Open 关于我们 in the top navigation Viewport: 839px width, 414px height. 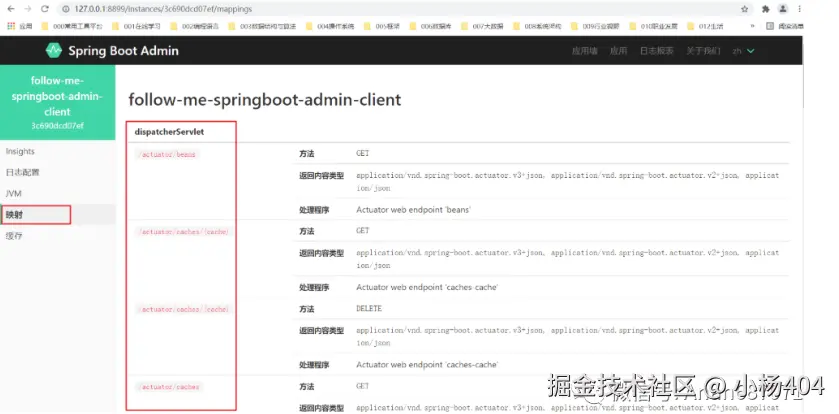click(703, 51)
